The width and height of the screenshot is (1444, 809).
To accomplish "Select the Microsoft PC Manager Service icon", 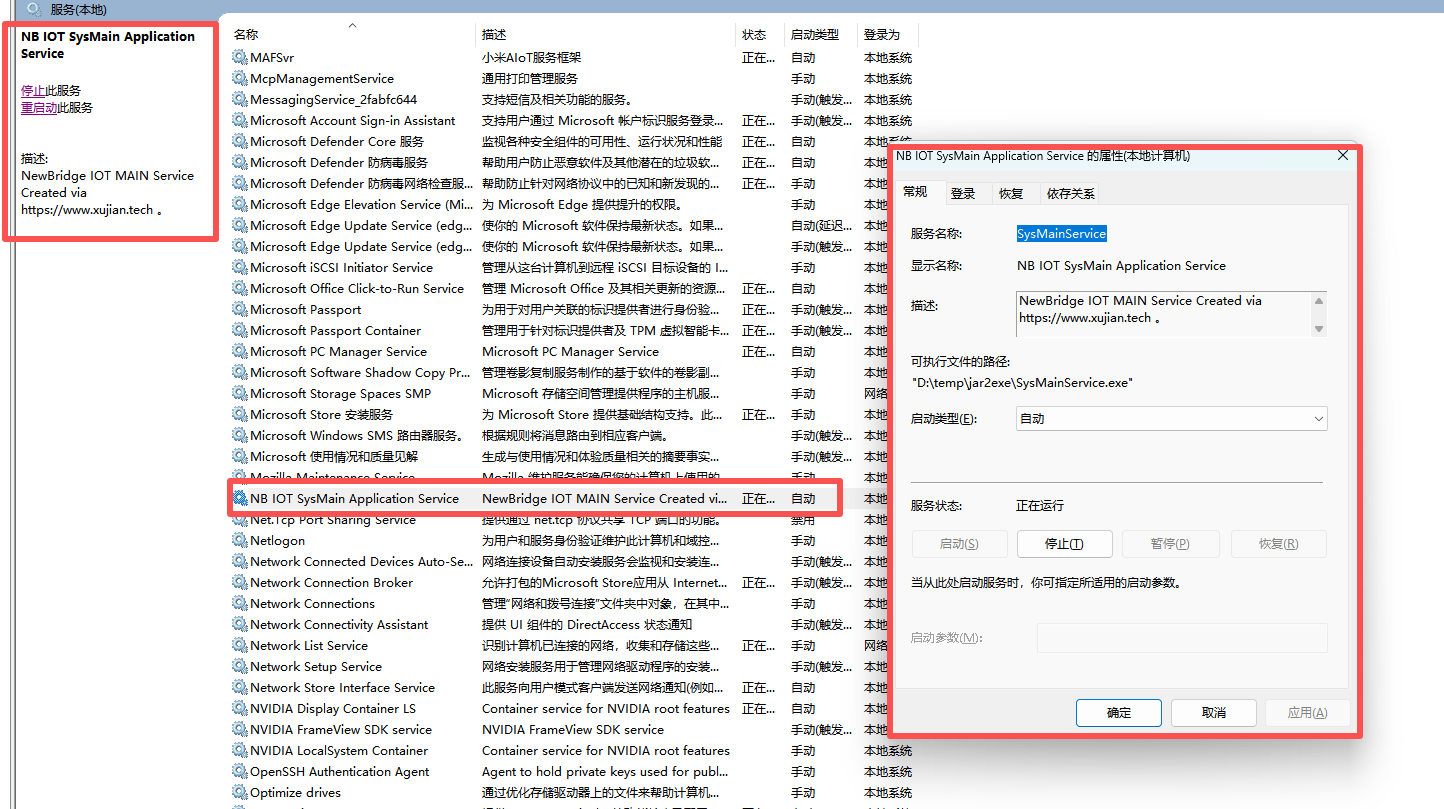I will [240, 352].
